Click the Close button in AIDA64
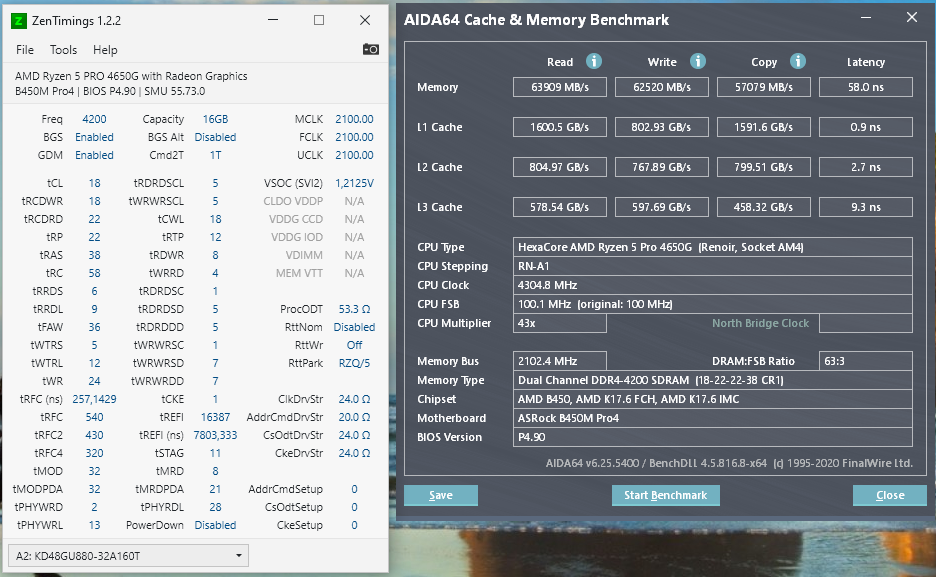Screen dimensions: 936x577 (x=889, y=495)
